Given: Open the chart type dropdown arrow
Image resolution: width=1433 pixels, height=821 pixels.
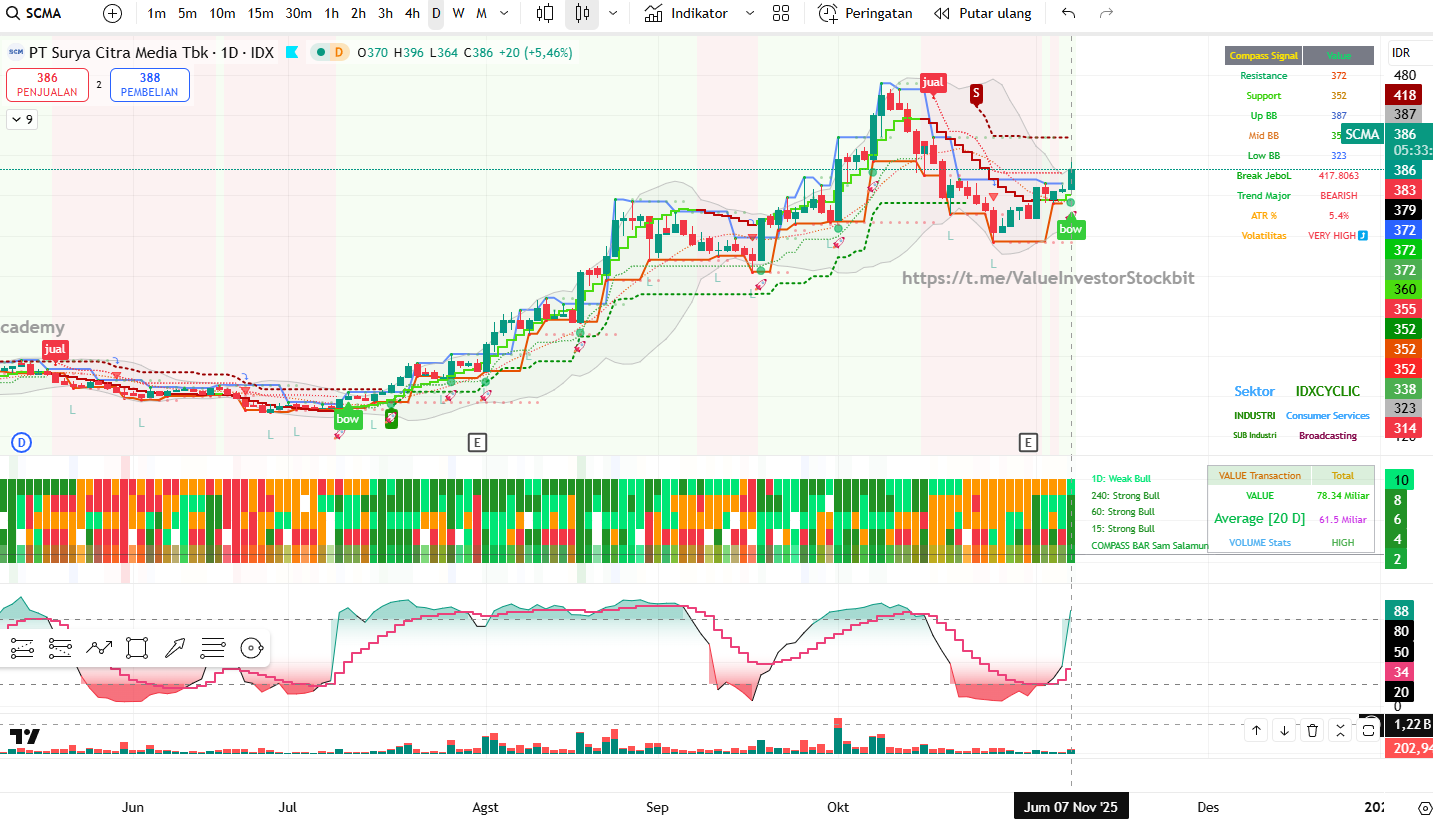Looking at the screenshot, I should coord(613,13).
